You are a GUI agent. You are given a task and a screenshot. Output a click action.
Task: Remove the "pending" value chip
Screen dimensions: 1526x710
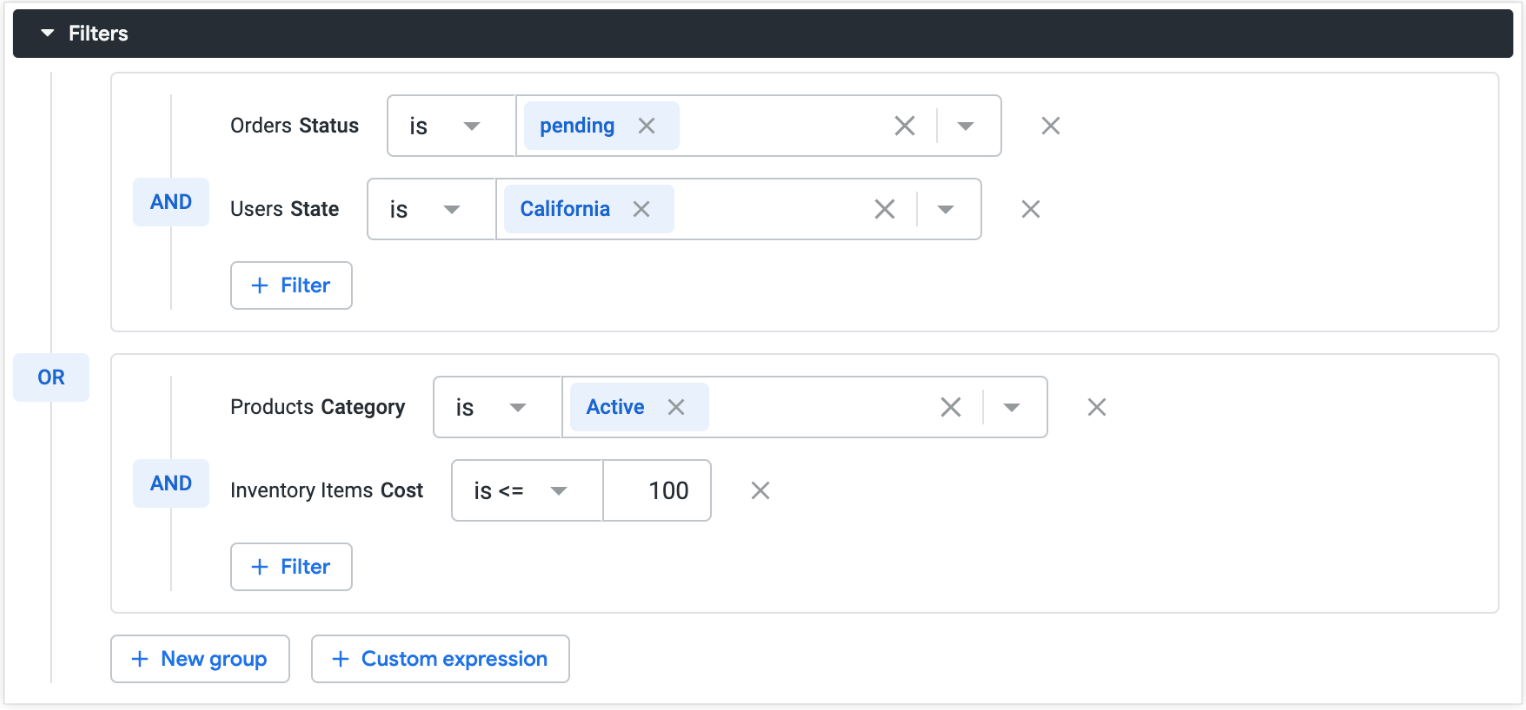coord(646,125)
